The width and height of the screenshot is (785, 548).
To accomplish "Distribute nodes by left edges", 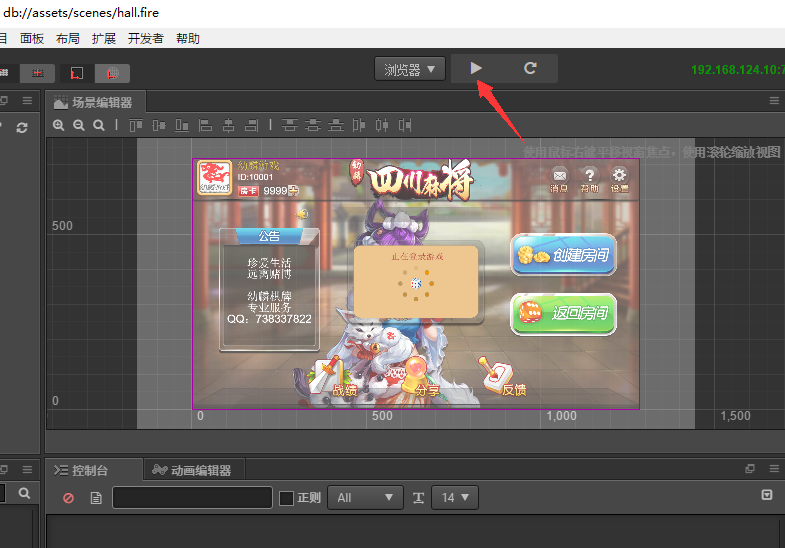I will coord(359,125).
